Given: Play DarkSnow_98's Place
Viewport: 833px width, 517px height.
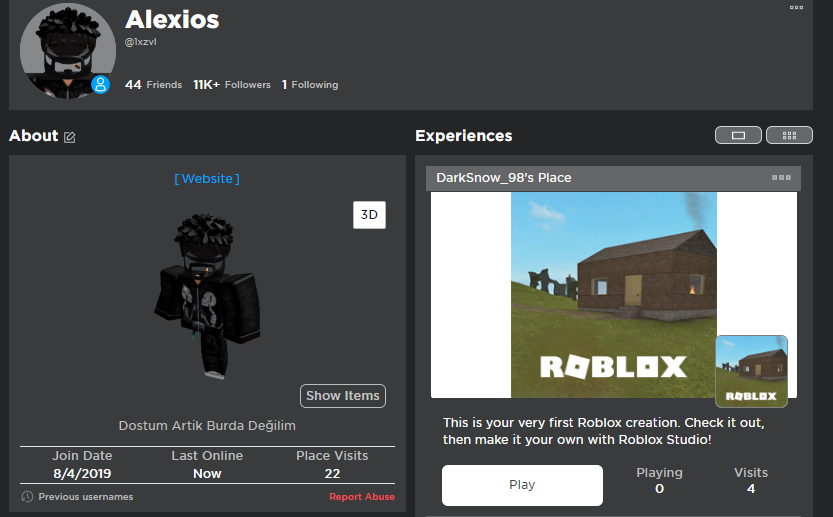Looking at the screenshot, I should 522,485.
